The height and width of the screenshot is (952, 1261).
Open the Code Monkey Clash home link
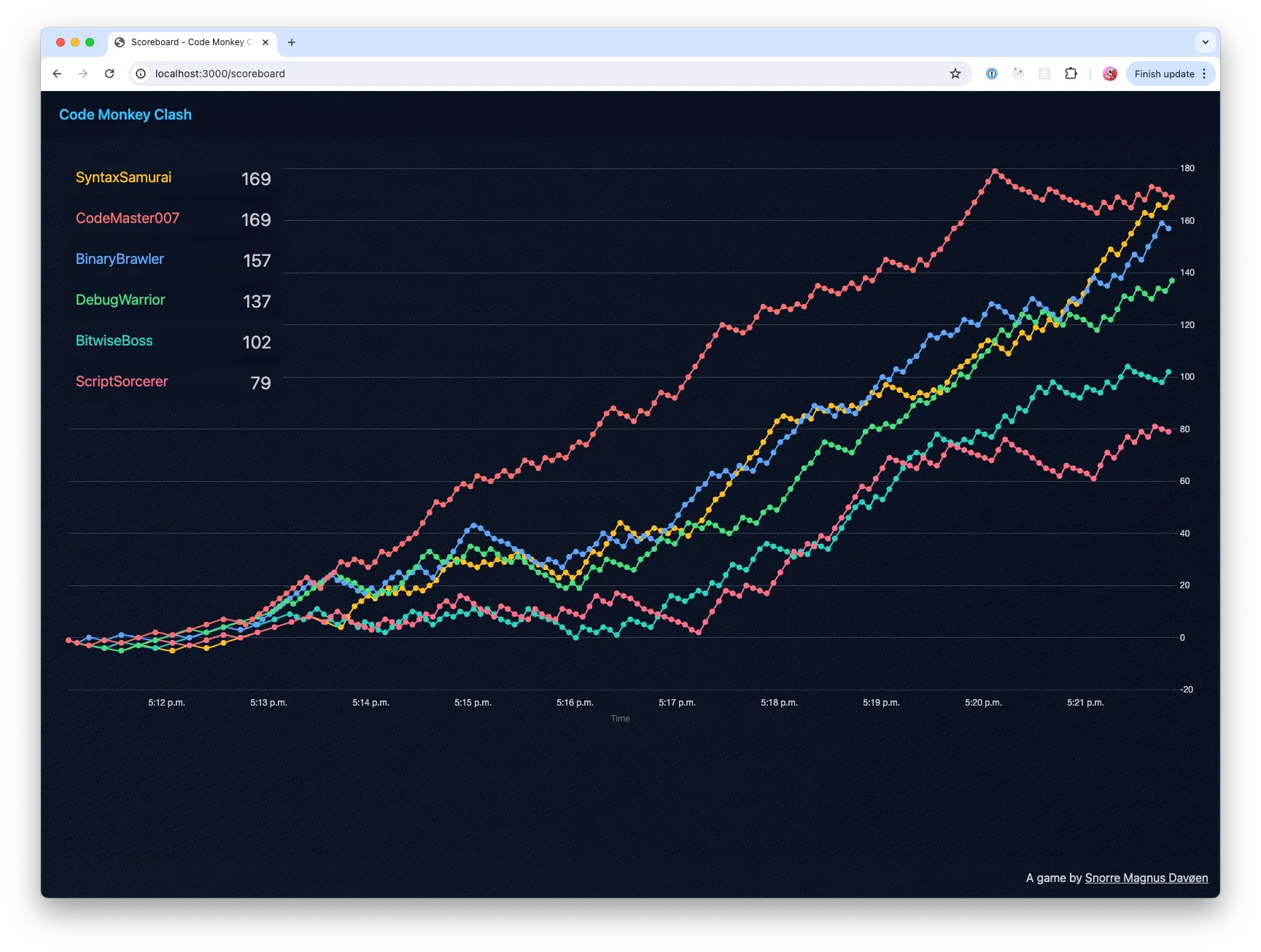coord(125,114)
